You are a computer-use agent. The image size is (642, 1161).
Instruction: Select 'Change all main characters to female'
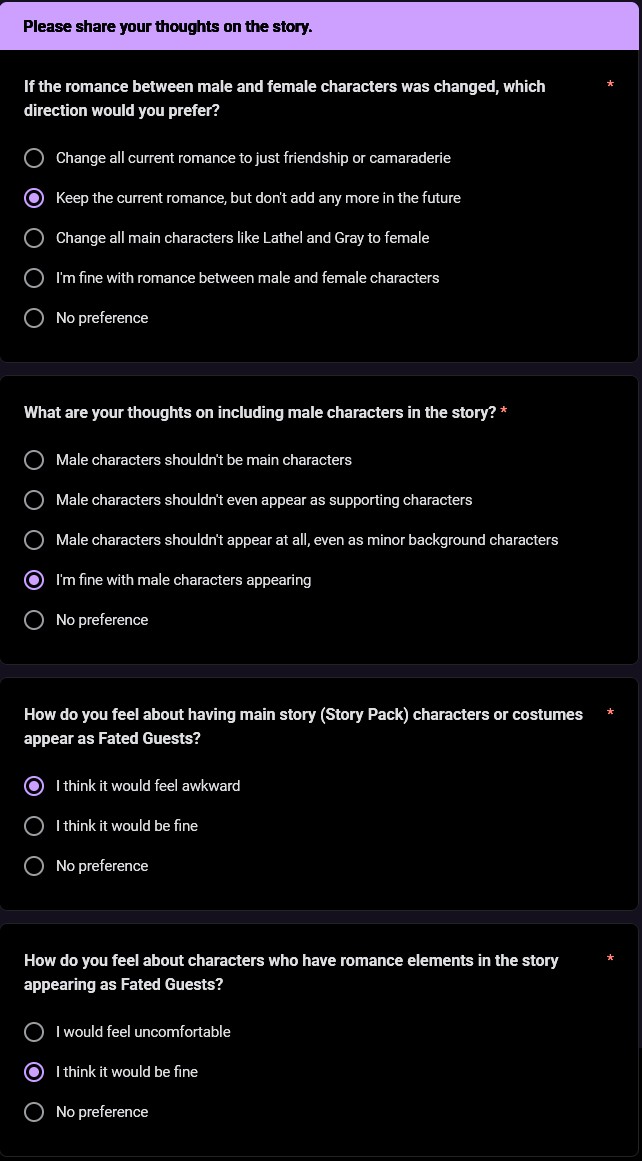pos(34,238)
